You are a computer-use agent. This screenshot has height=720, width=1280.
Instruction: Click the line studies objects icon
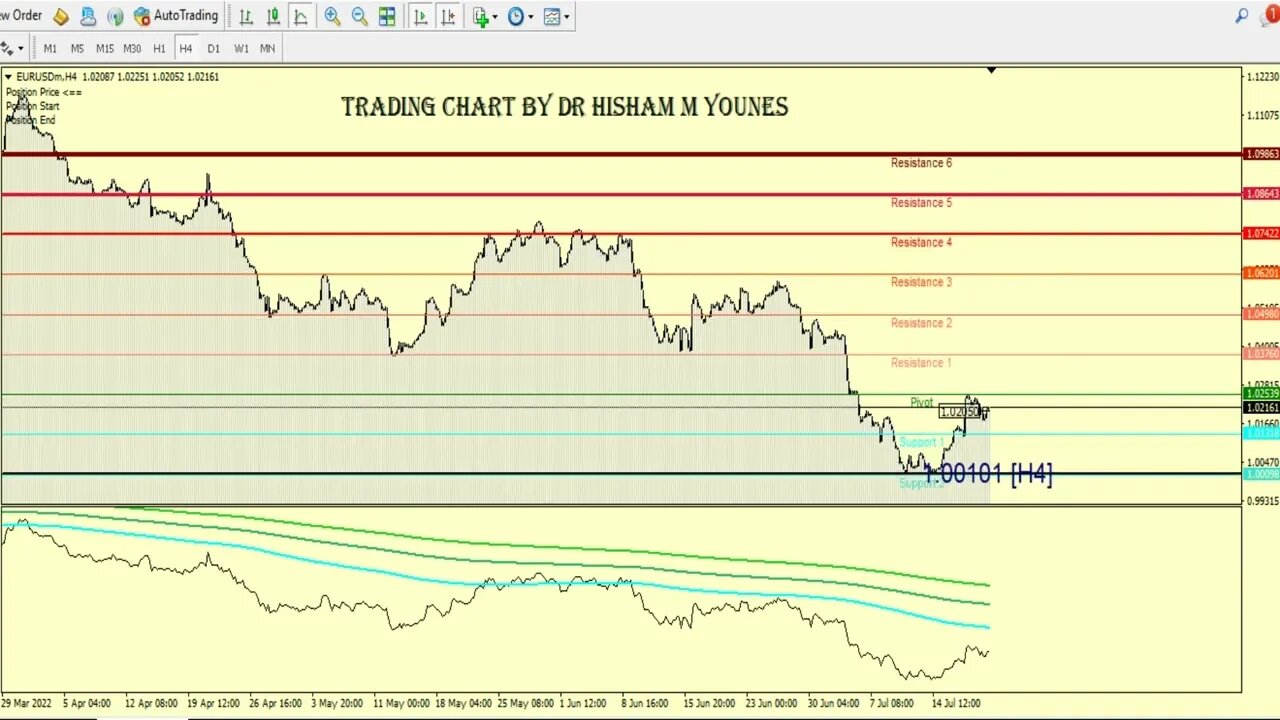point(8,48)
